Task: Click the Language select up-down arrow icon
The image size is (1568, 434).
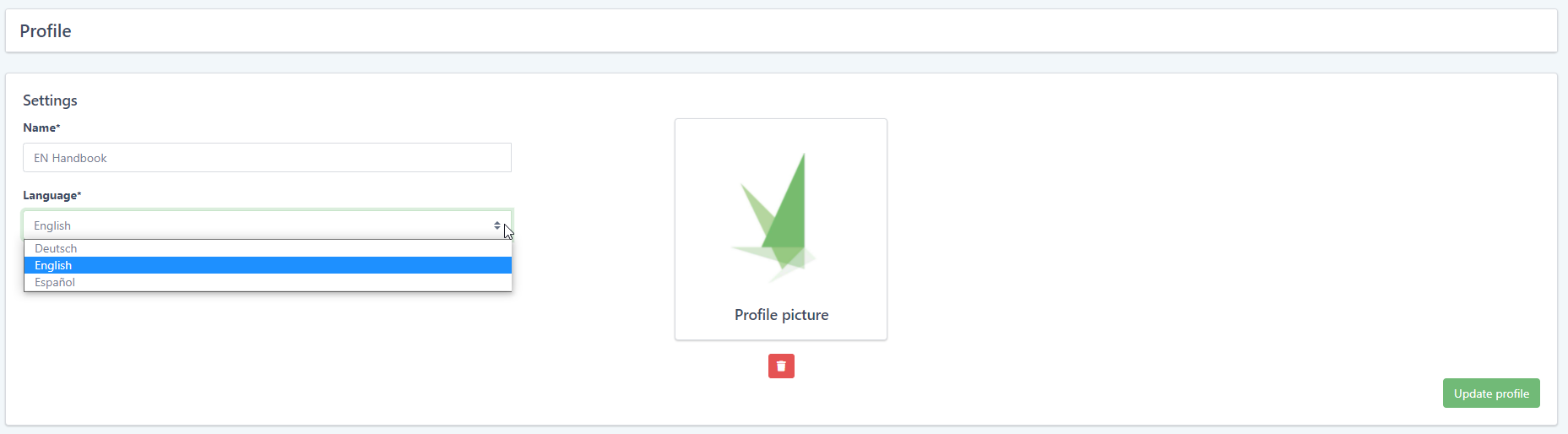Action: (x=497, y=225)
